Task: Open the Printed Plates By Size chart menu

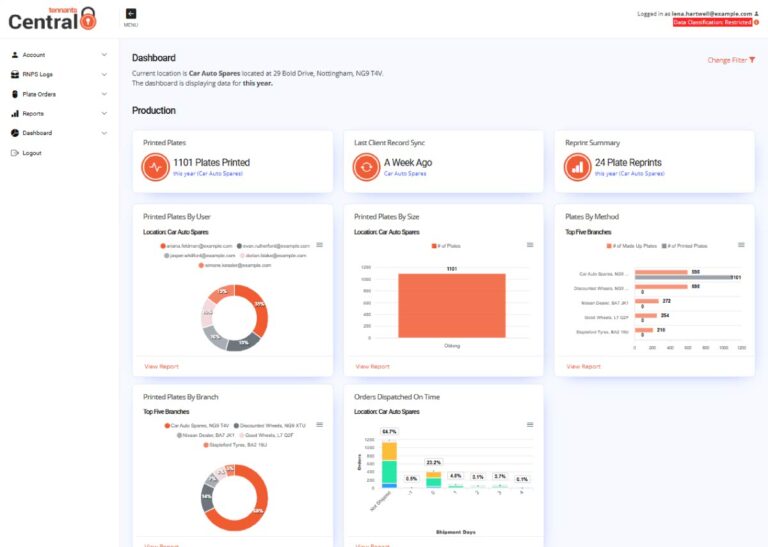Action: (x=530, y=245)
